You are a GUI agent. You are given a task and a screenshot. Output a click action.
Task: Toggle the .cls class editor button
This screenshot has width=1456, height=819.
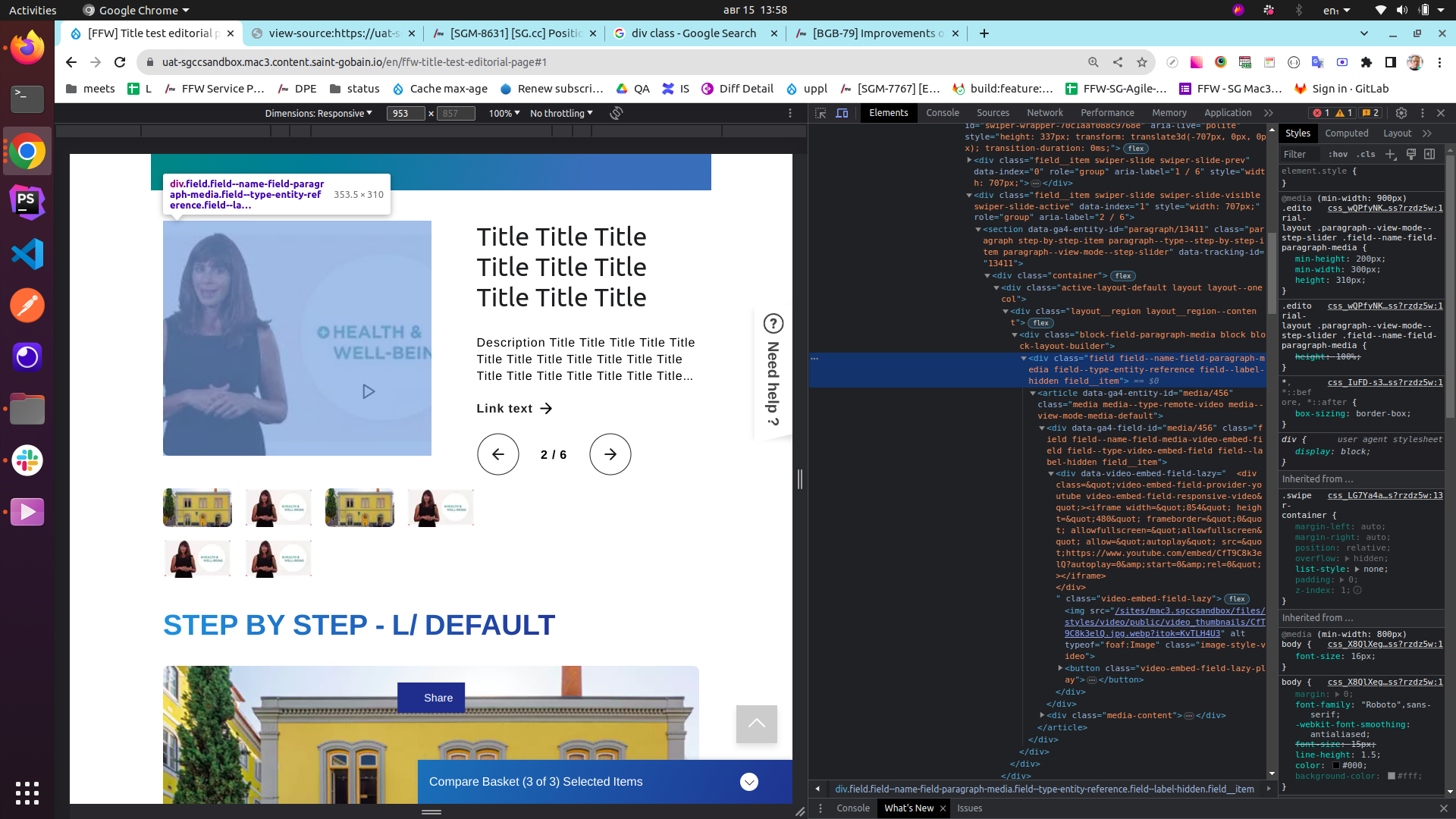click(1367, 154)
